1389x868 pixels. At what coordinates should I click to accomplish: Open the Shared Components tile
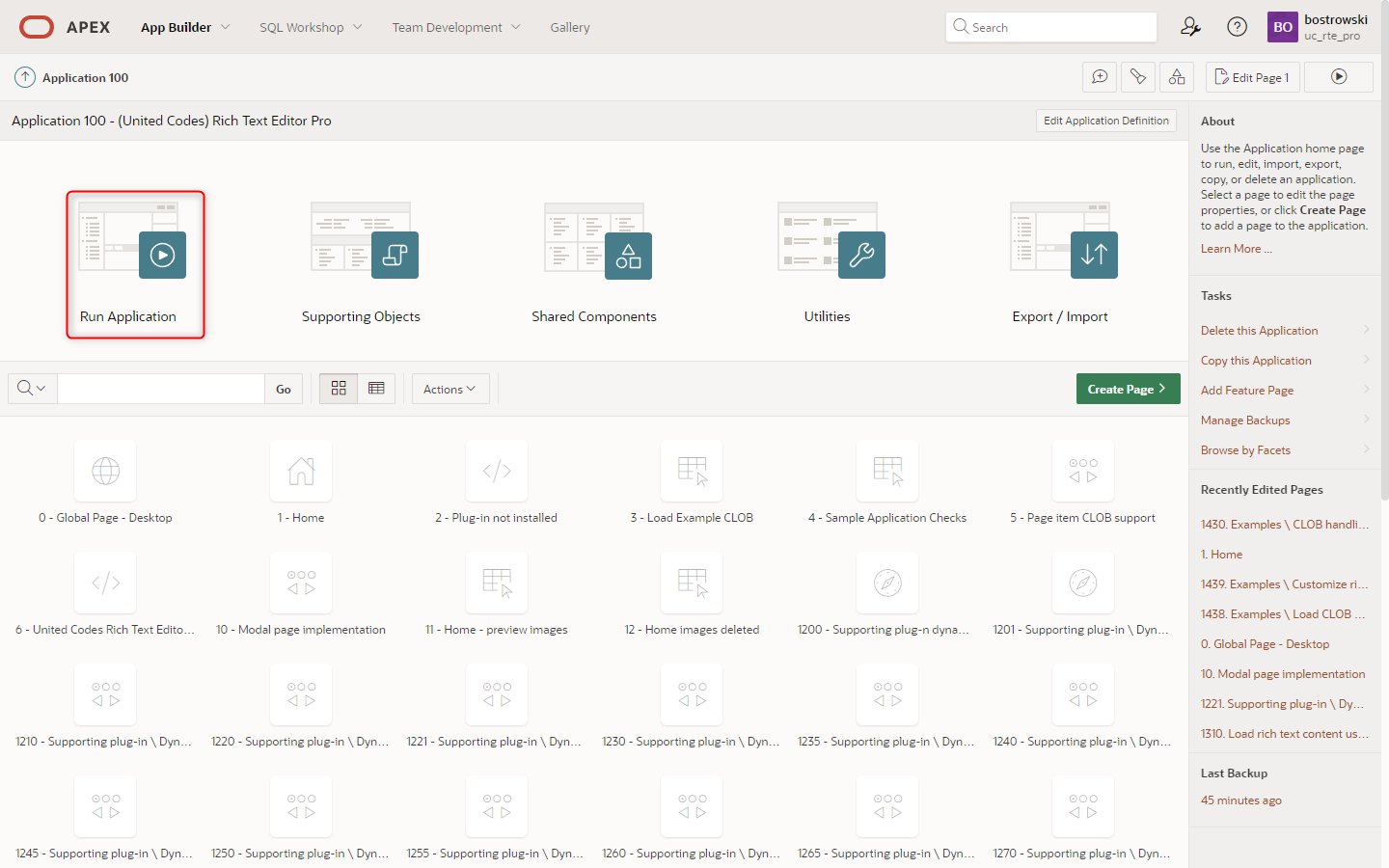594,264
